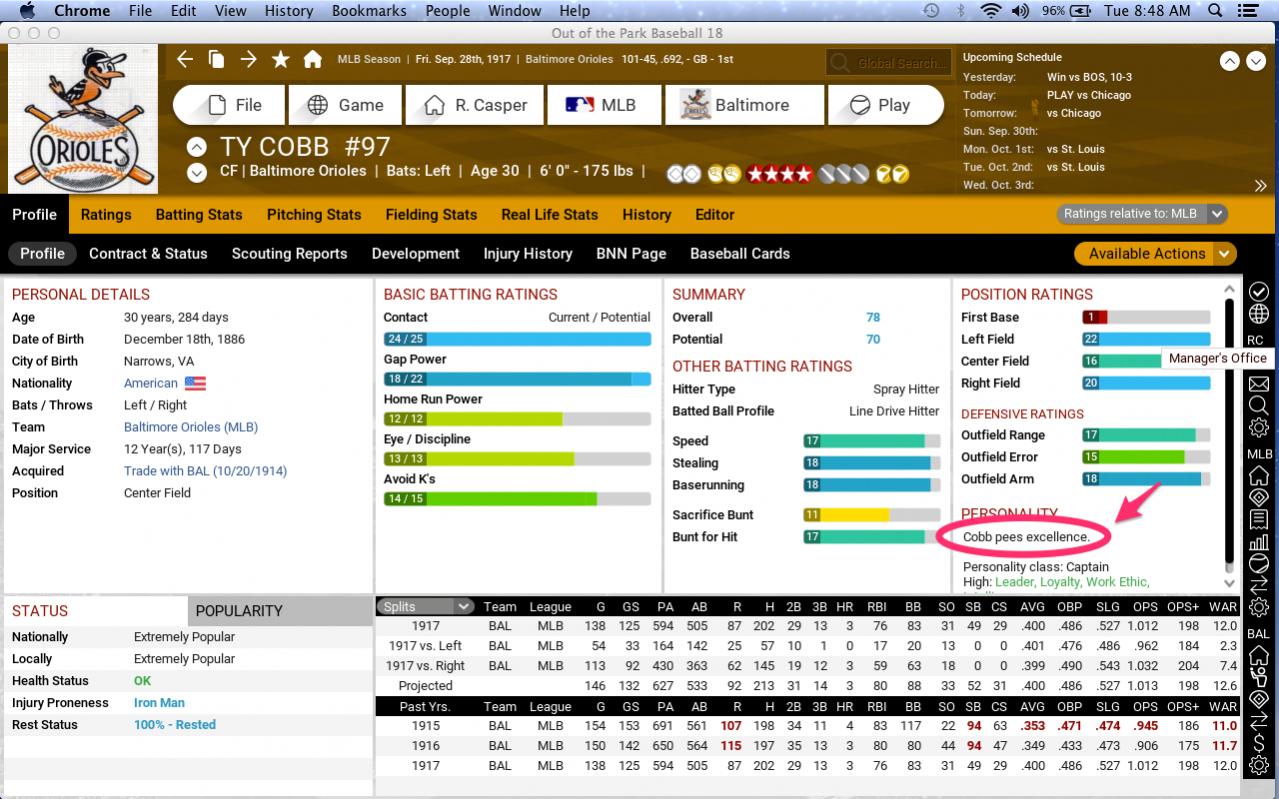This screenshot has width=1279, height=799.
Task: Switch to the Fielding Stats tab
Action: point(431,214)
